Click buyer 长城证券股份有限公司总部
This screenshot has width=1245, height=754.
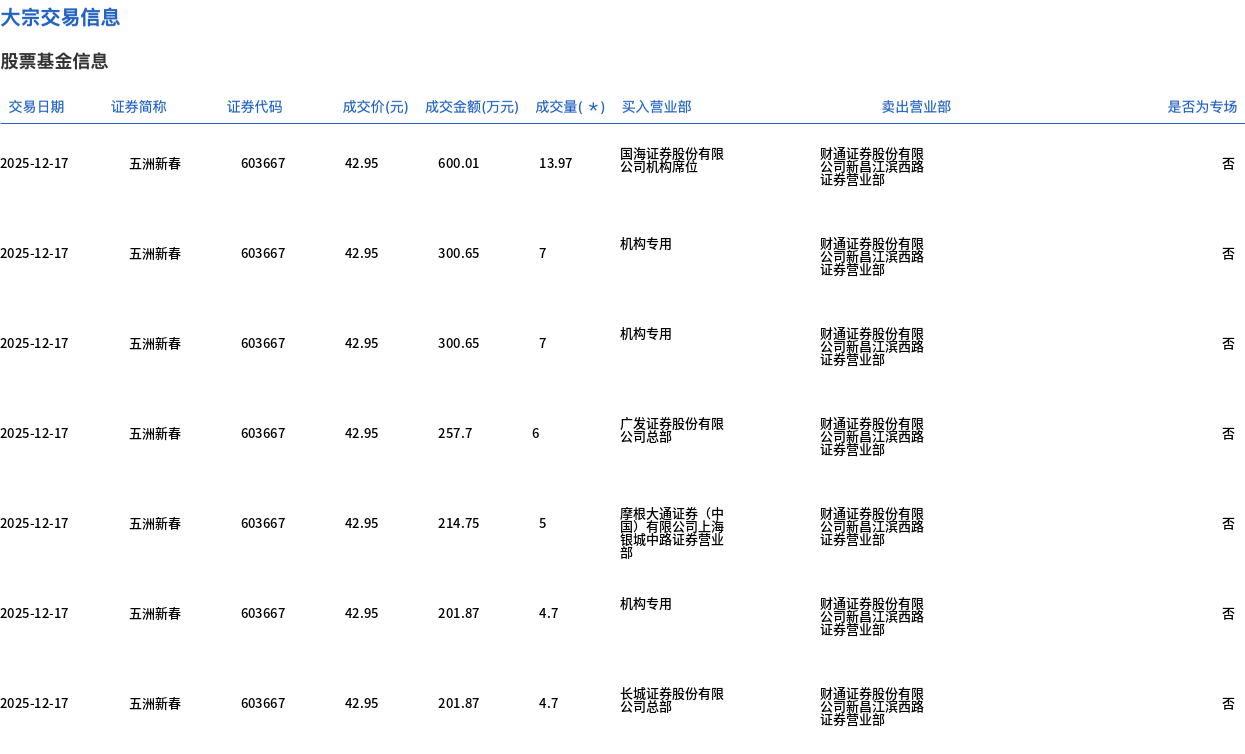tap(672, 700)
